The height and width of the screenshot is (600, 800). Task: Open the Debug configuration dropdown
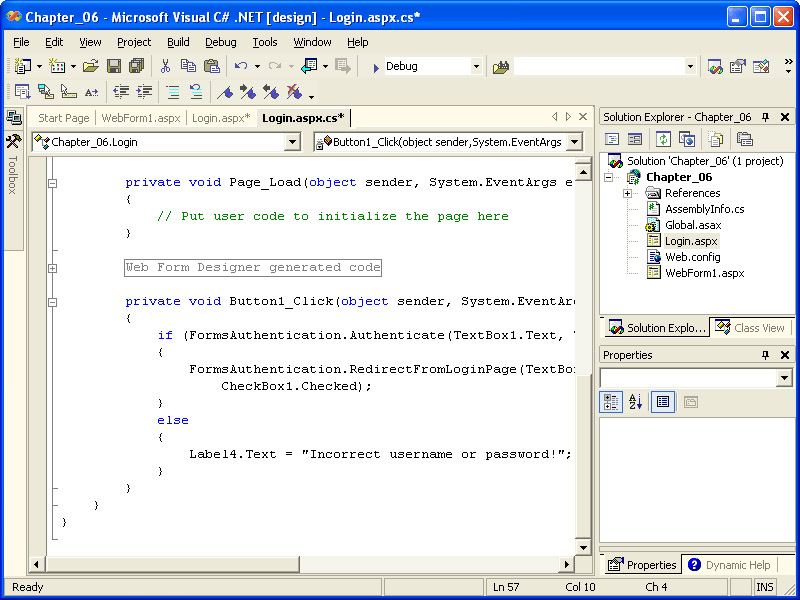[x=476, y=67]
